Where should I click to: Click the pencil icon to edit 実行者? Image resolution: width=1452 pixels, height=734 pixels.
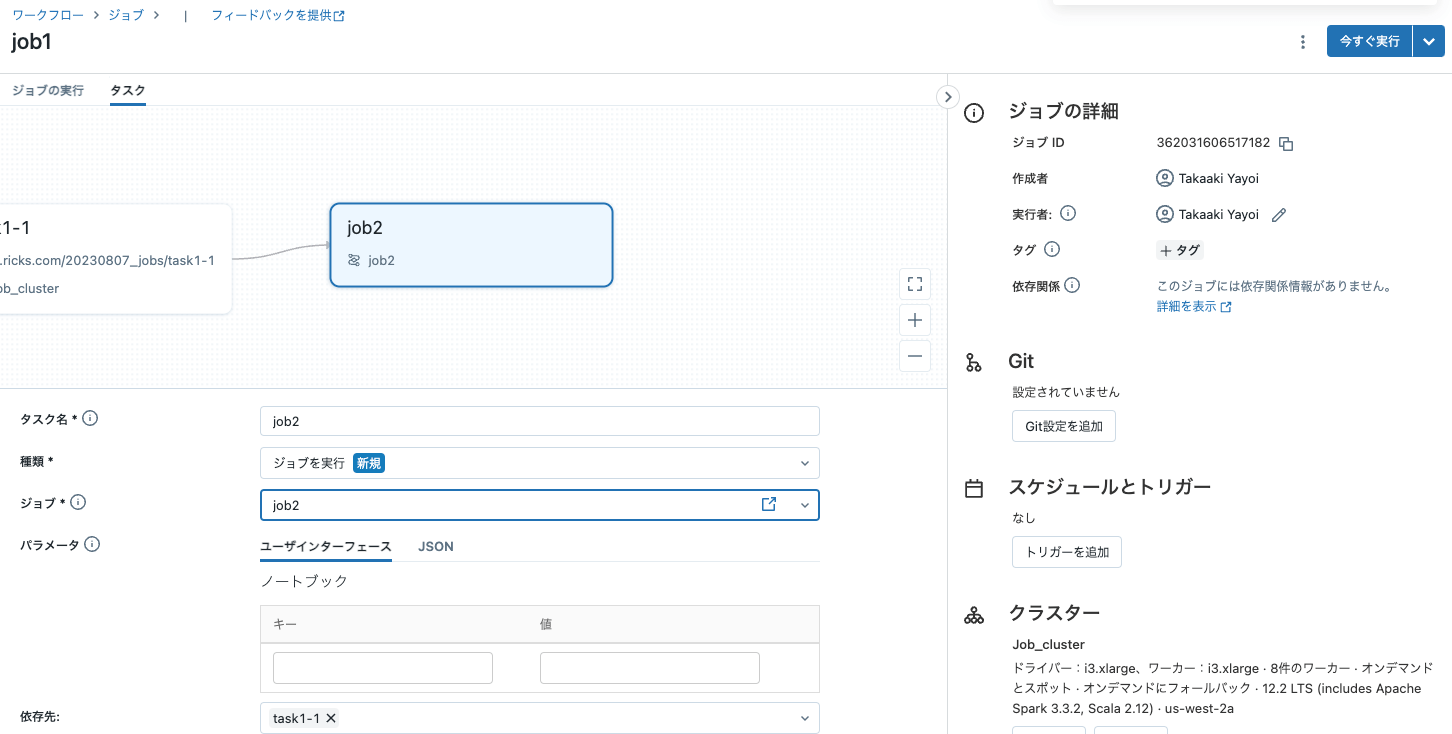tap(1278, 215)
